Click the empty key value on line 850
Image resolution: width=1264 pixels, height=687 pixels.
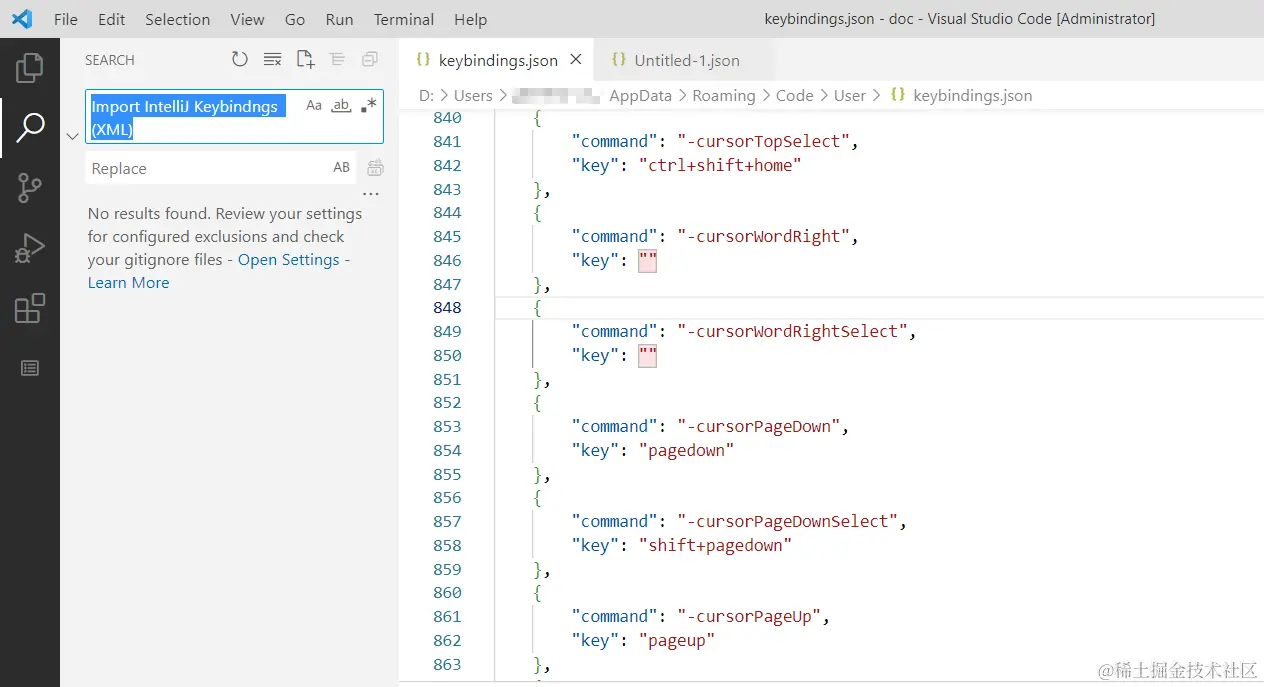pos(647,355)
